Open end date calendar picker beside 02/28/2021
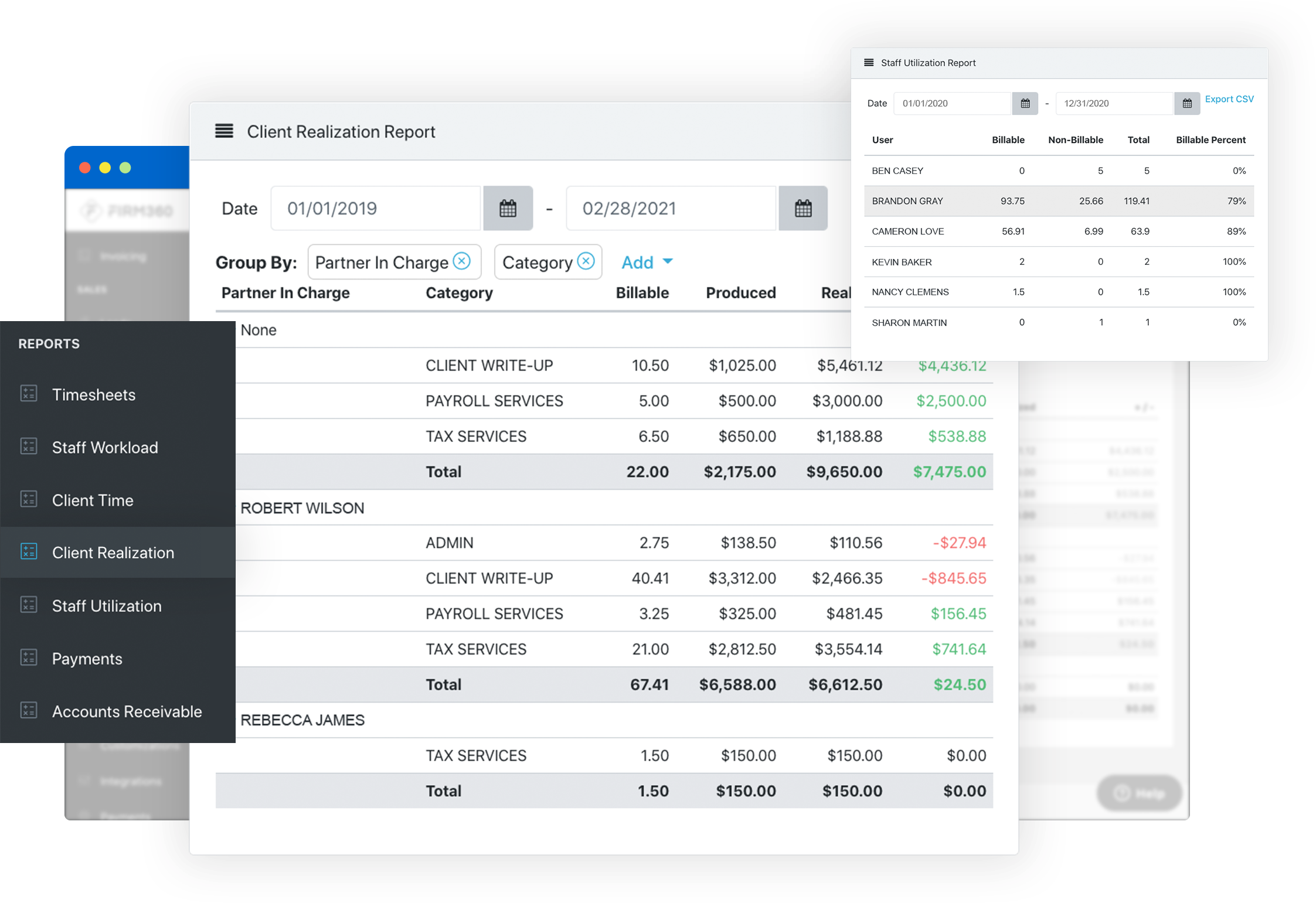This screenshot has height=903, width=1316. 802,209
